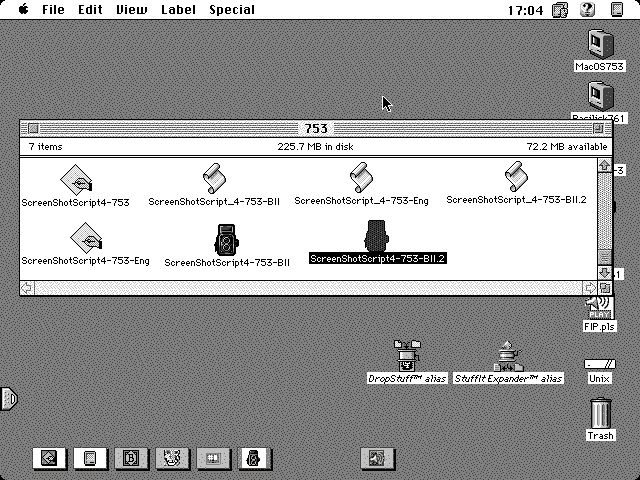Select the ScreenShotScript_4-753-BII script file
Screen dimensions: 640x480
pos(213,179)
